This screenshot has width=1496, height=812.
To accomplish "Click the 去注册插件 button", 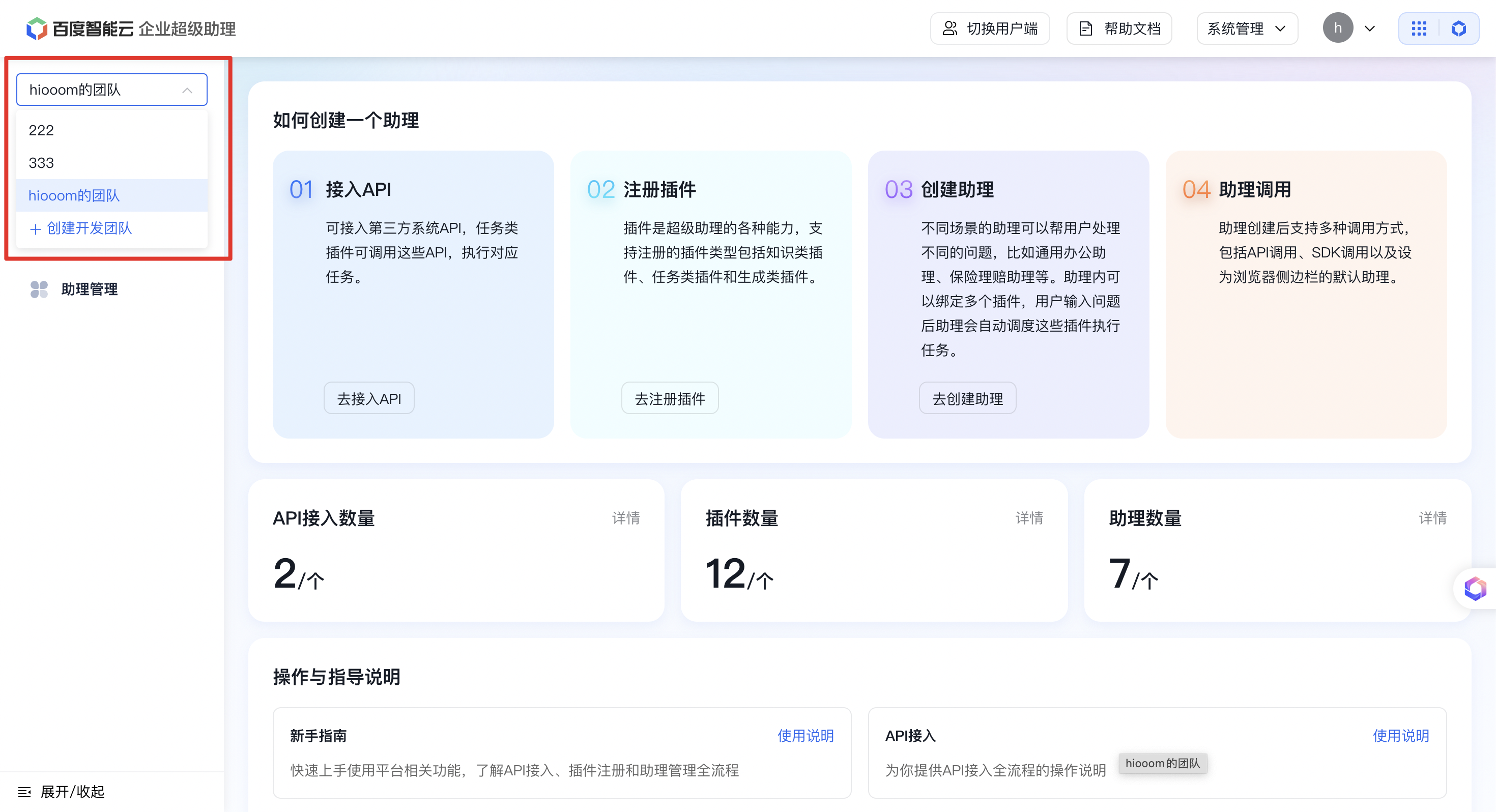I will tap(670, 398).
